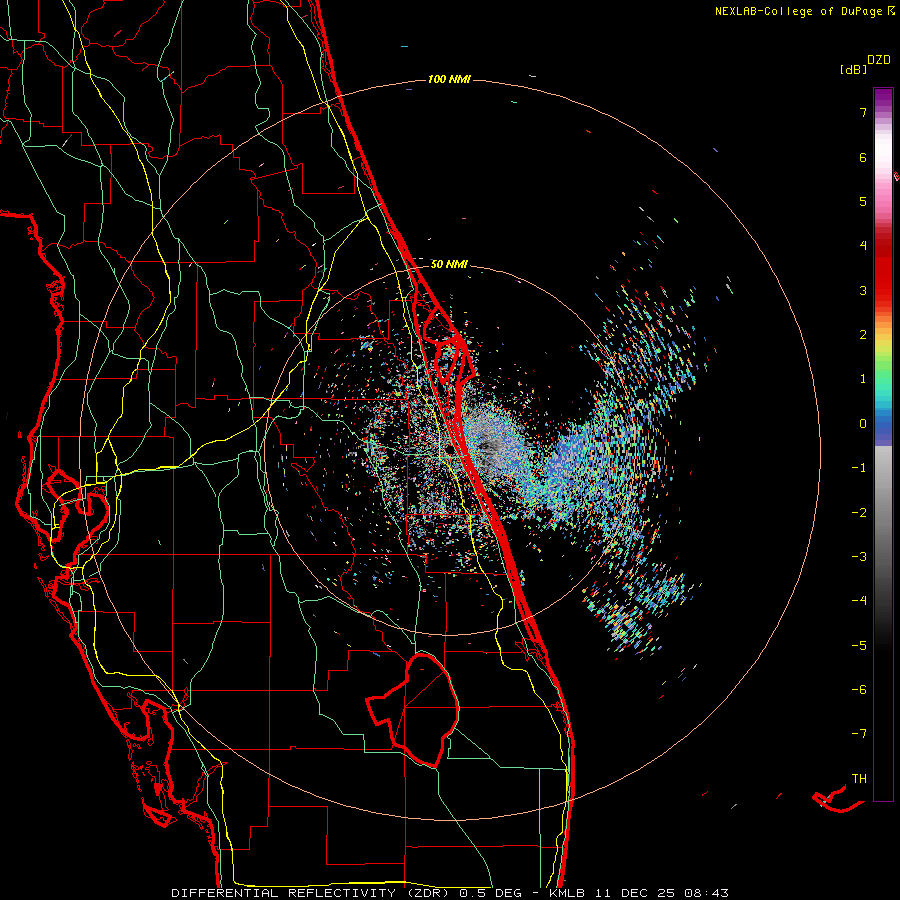Click the DIFFERENTIAL REFLECTIVITY (ZDR) caption text
Image resolution: width=900 pixels, height=900 pixels.
312,893
